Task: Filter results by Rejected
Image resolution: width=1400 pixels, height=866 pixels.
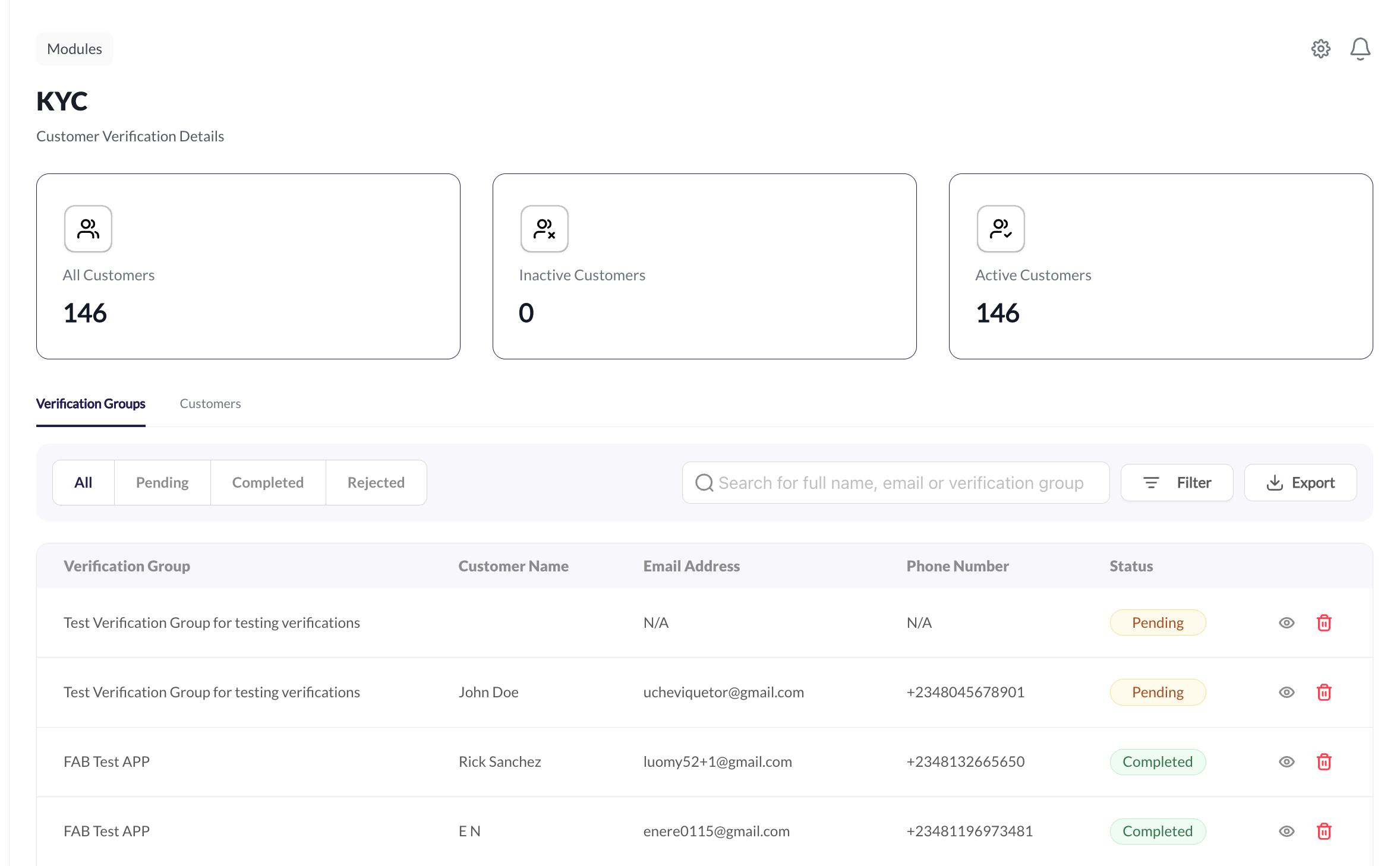Action: pyautogui.click(x=376, y=482)
